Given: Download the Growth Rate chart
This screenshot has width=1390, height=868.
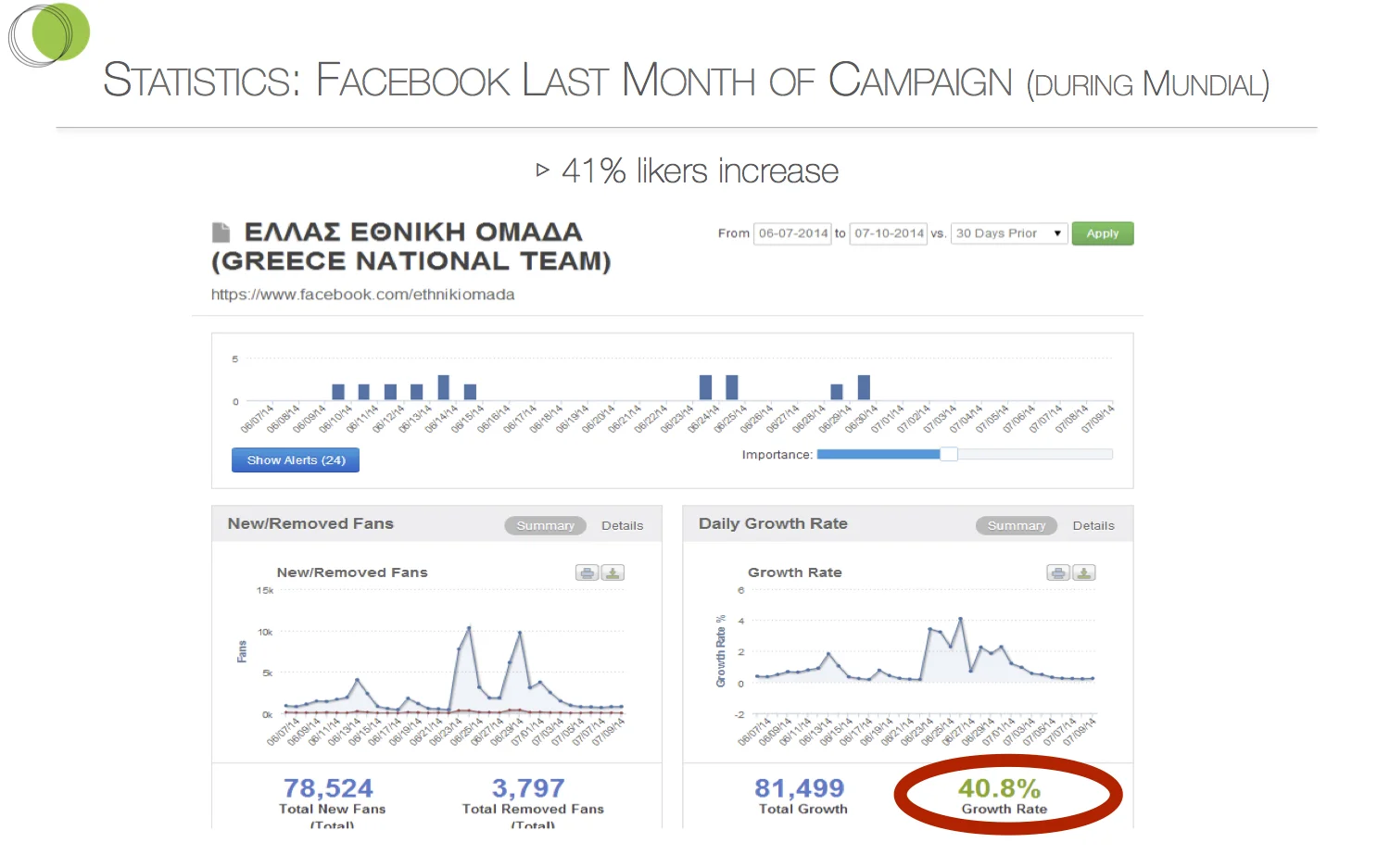Looking at the screenshot, I should click(1084, 572).
